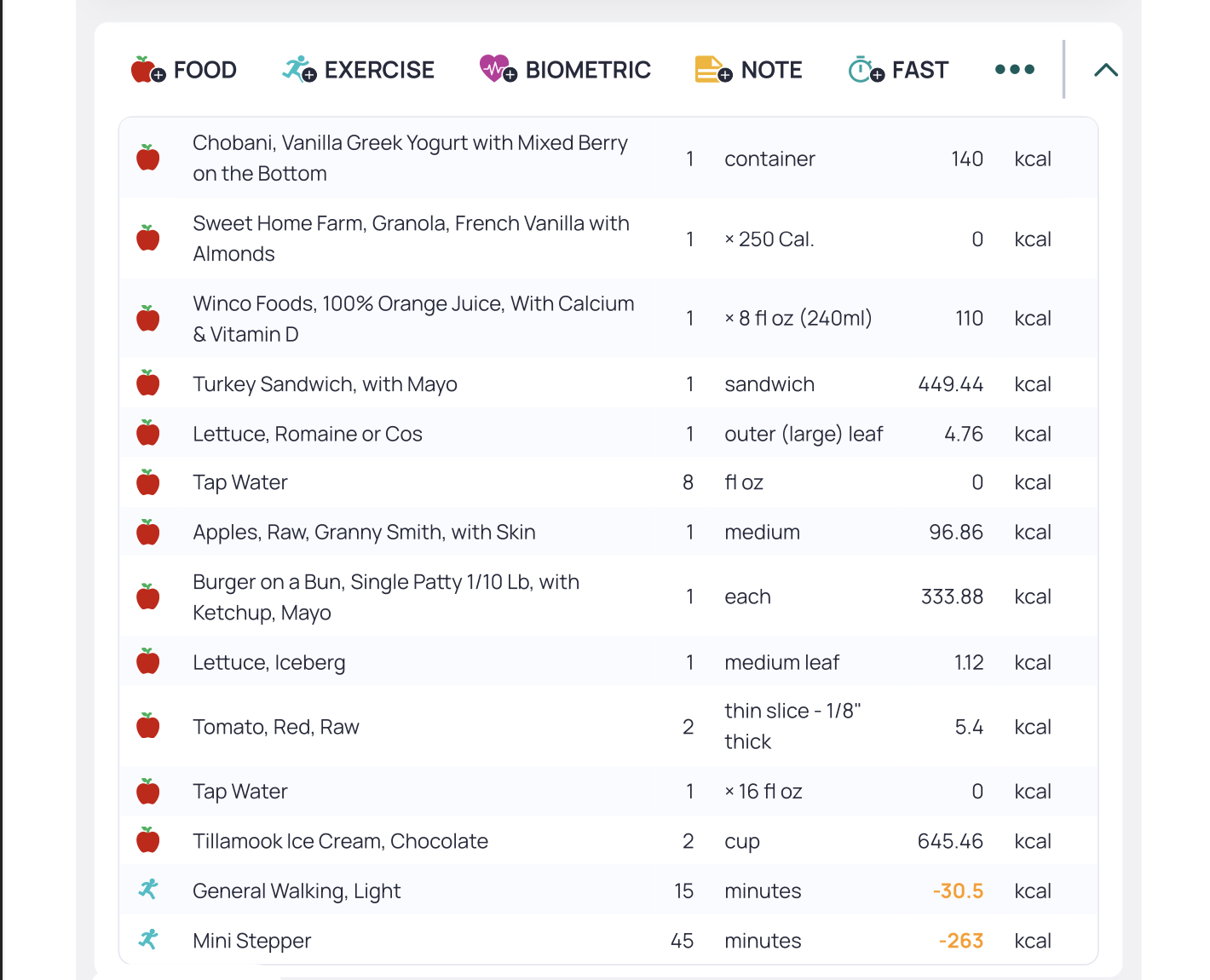The height and width of the screenshot is (980, 1210).
Task: Collapse the diary panel with the chevron
Action: pos(1105,69)
